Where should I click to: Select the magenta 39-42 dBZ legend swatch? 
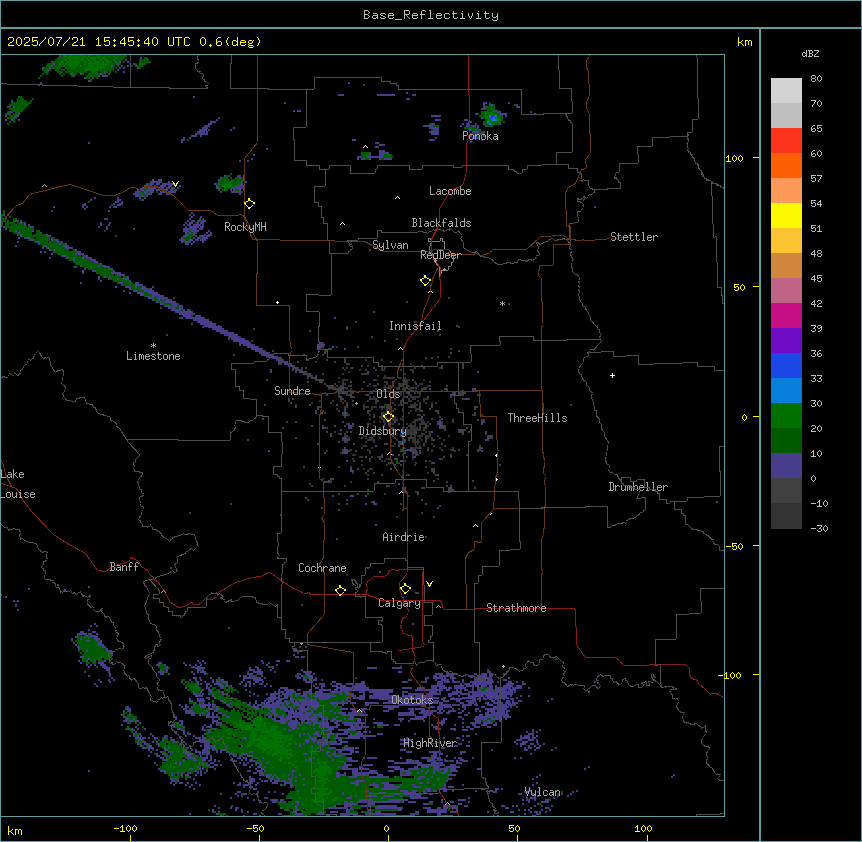tap(786, 315)
